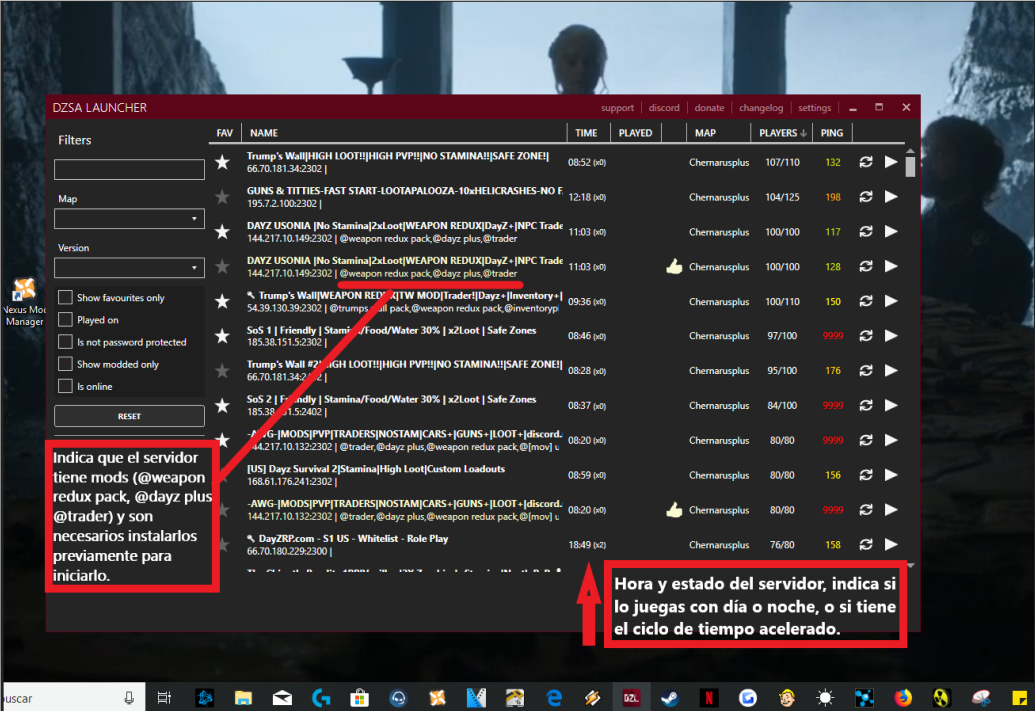This screenshot has width=1035, height=711.
Task: Tick the Played on checkbox
Action: pos(65,320)
